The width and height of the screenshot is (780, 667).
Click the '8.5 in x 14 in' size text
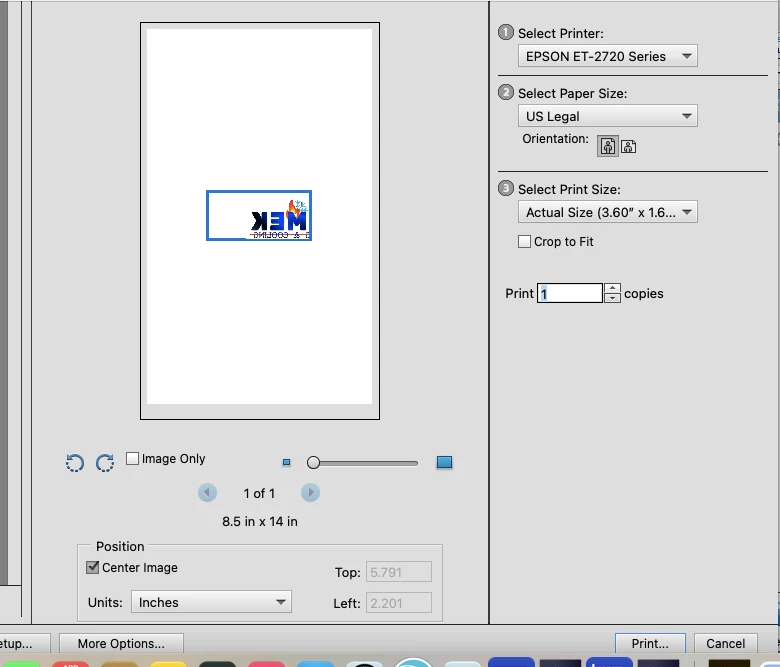pyautogui.click(x=260, y=521)
